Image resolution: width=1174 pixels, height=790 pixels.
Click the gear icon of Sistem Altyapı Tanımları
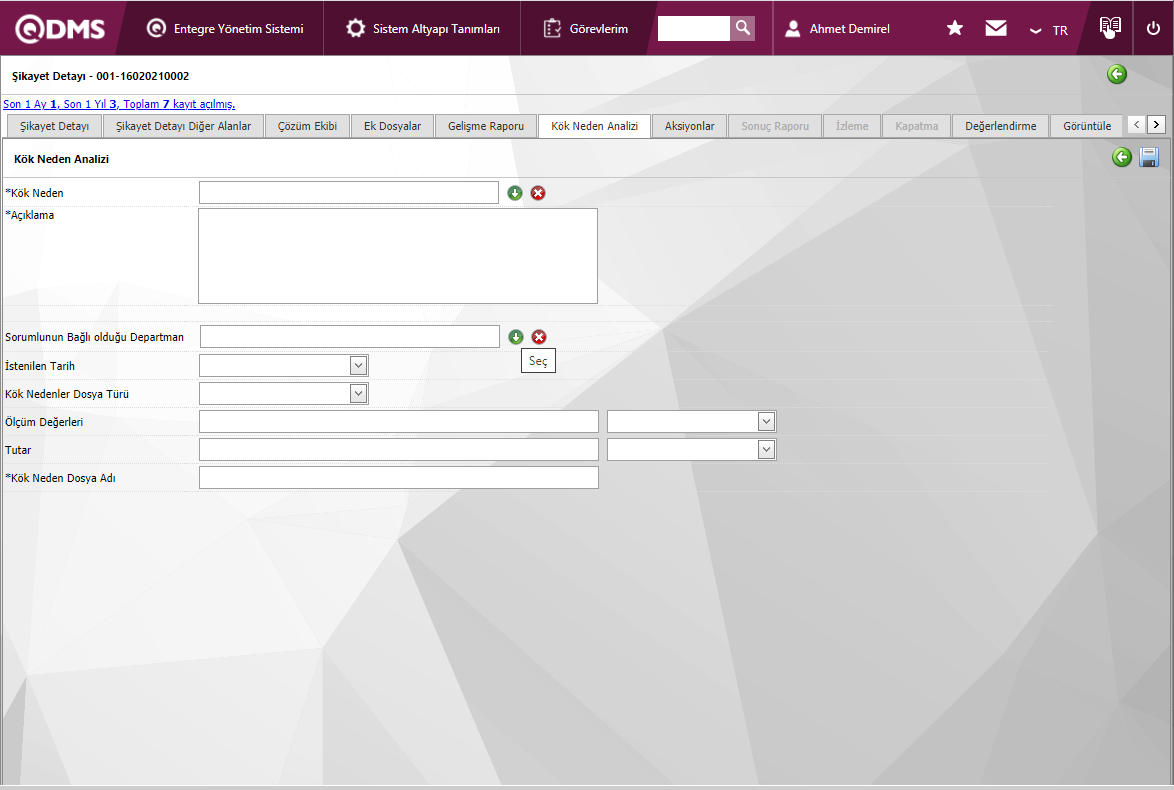356,28
